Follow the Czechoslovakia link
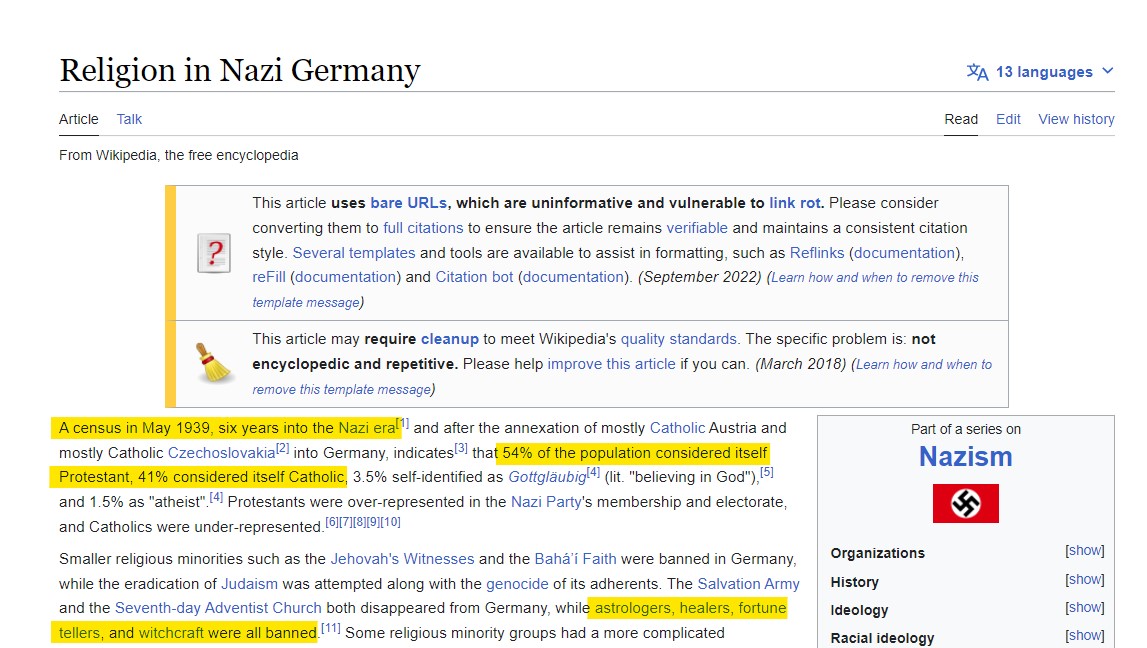 point(221,453)
